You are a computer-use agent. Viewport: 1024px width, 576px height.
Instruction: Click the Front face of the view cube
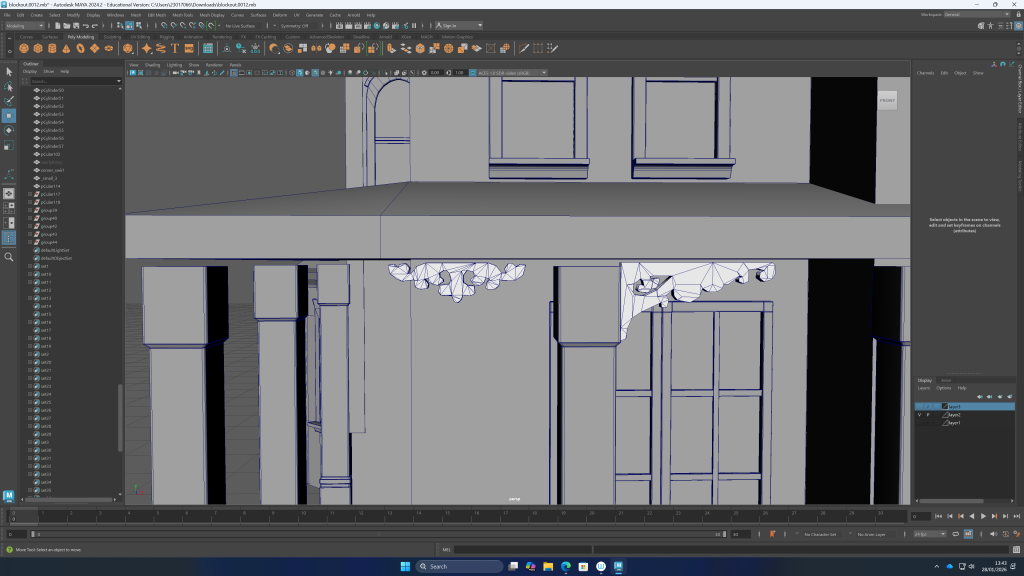(x=886, y=100)
